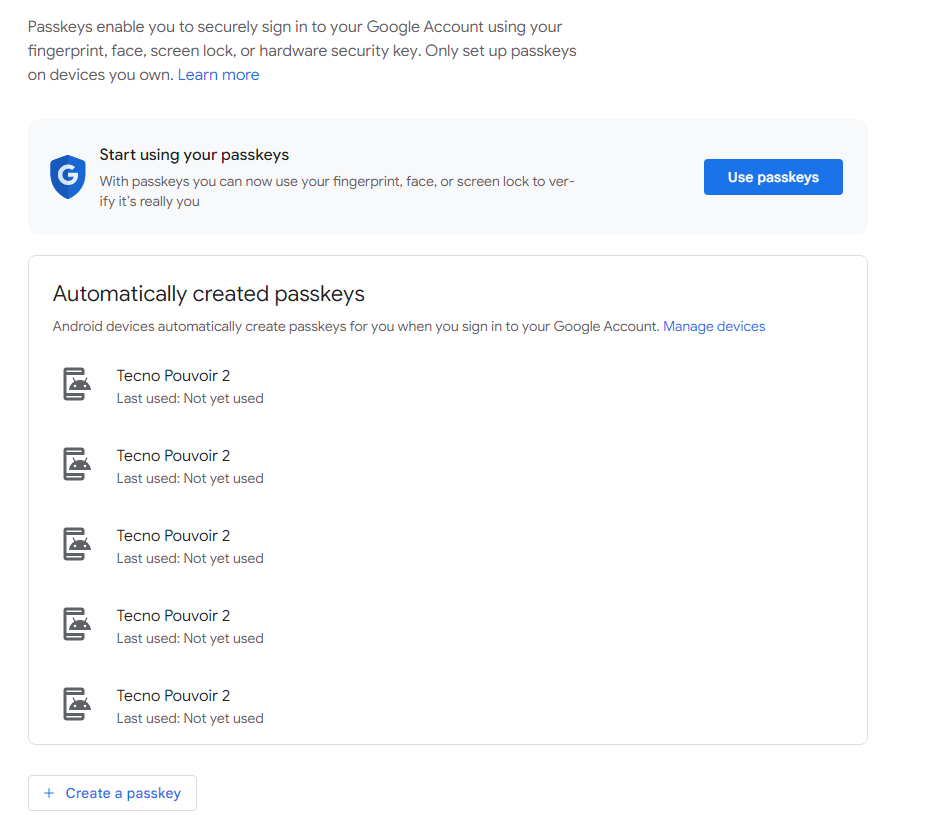This screenshot has height=815, width=938.
Task: Click the Create a passkey button
Action: 112,792
